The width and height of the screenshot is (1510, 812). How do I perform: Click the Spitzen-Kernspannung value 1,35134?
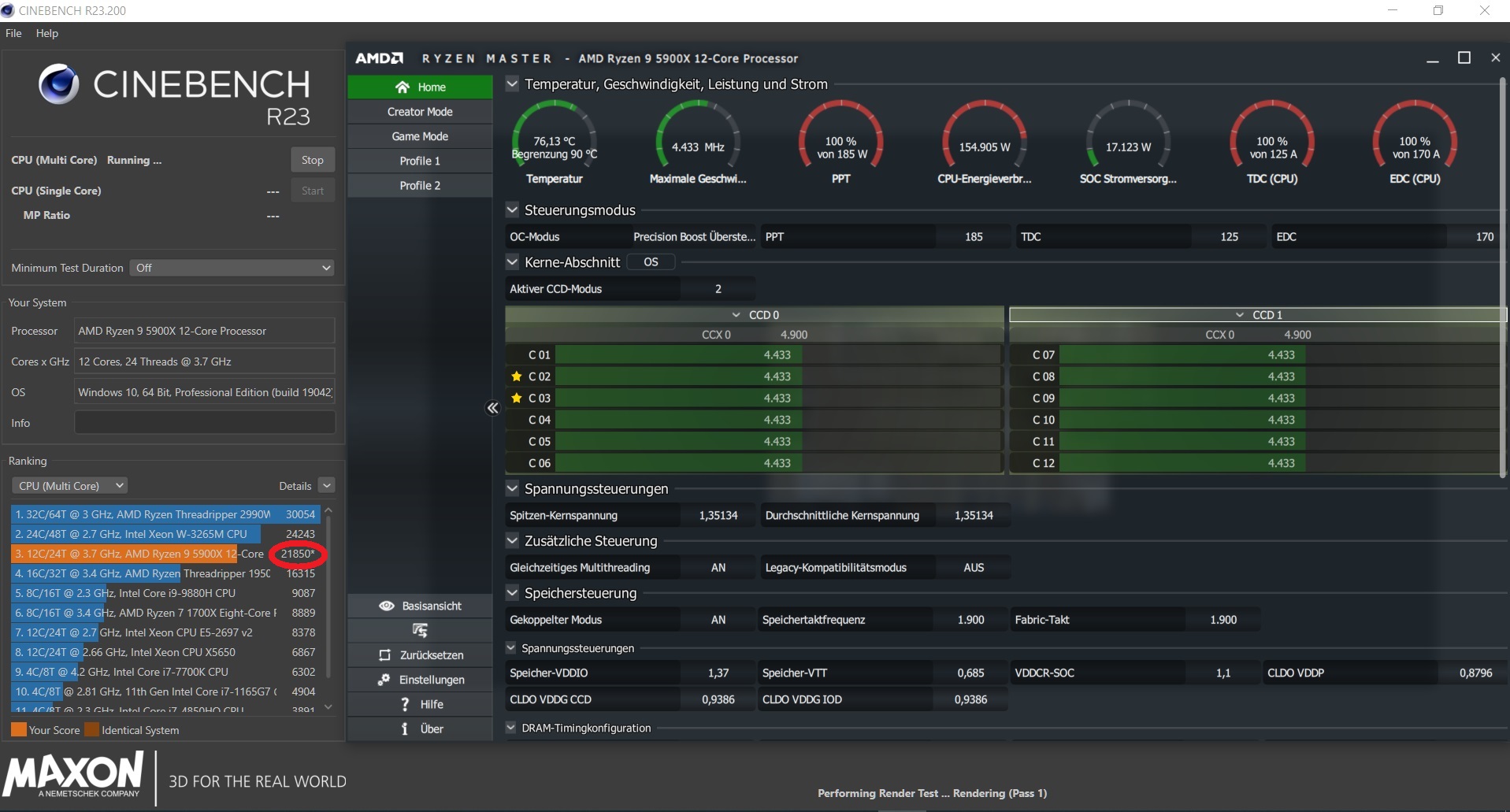[x=718, y=516]
